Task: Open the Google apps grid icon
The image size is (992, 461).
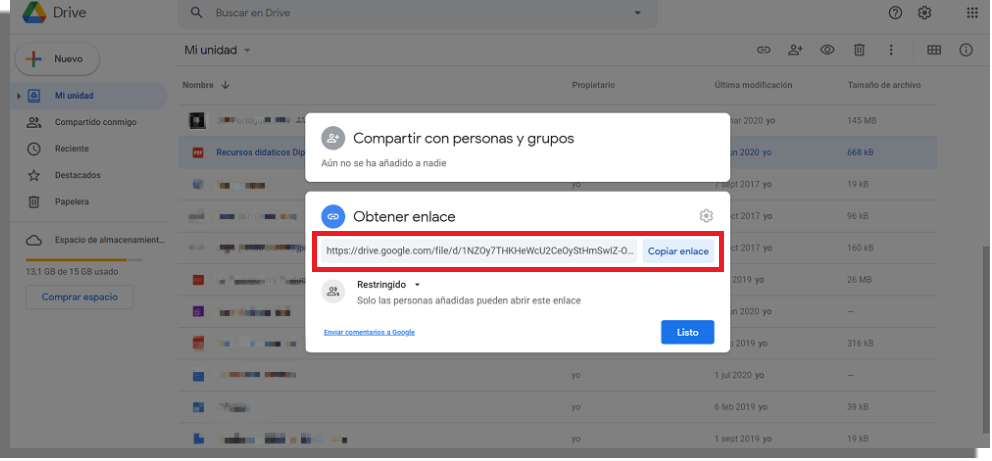Action: (x=972, y=13)
